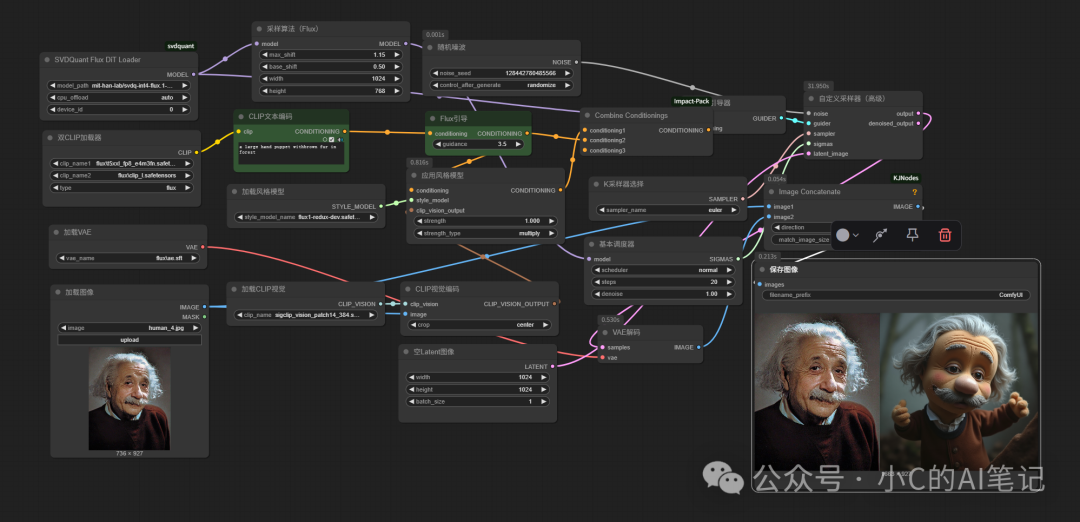This screenshot has width=1080, height=522.
Task: Open the clip_name1 dropdown in 双CLIP加载器
Action: (122, 164)
